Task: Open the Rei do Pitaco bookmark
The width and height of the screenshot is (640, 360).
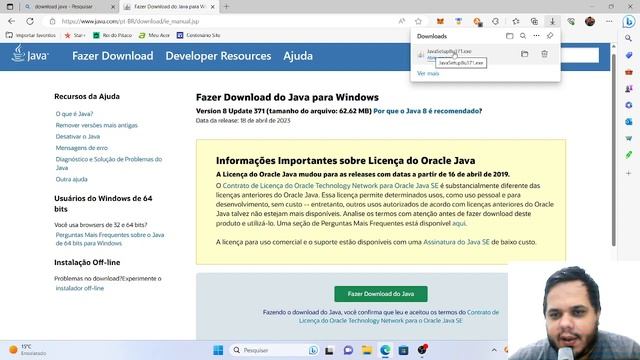Action: pos(112,36)
